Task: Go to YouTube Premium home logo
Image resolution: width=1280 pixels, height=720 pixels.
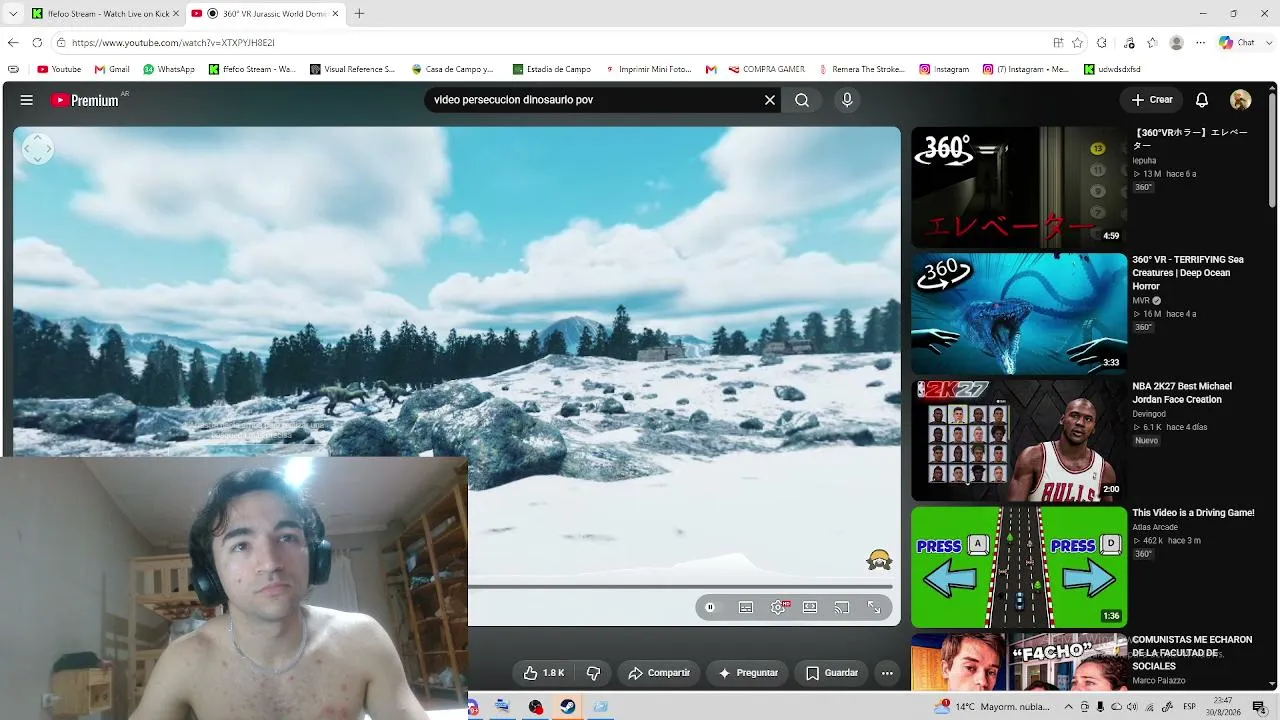Action: (x=85, y=100)
